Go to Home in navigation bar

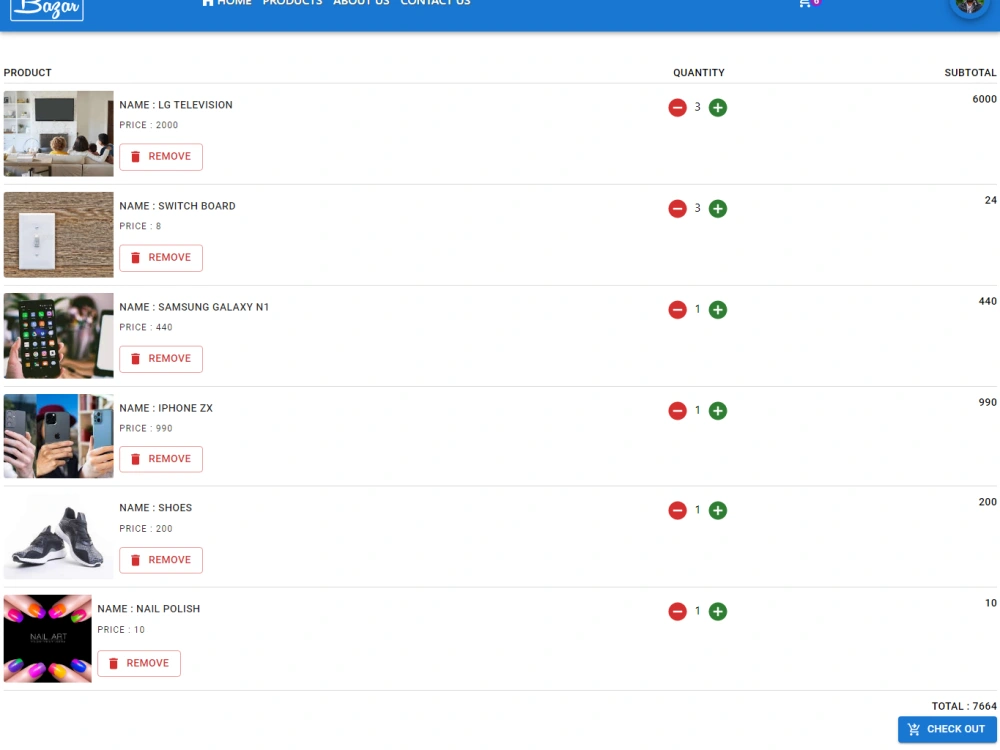[226, 3]
